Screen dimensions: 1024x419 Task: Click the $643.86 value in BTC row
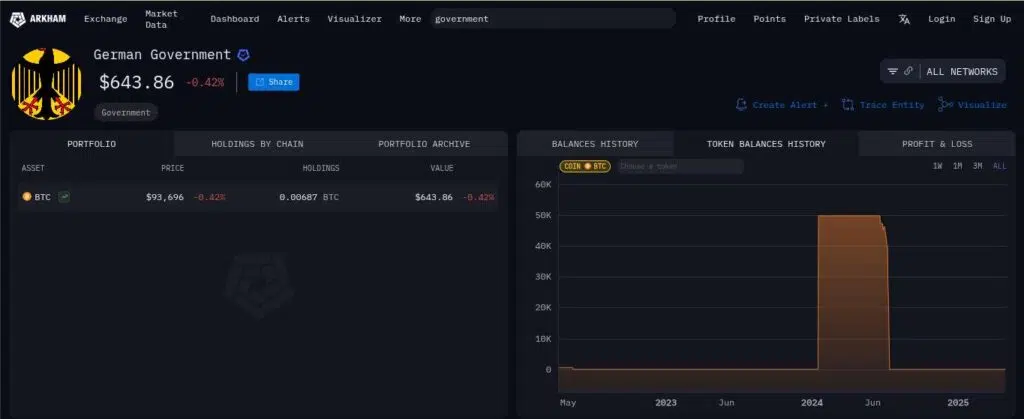coord(434,197)
